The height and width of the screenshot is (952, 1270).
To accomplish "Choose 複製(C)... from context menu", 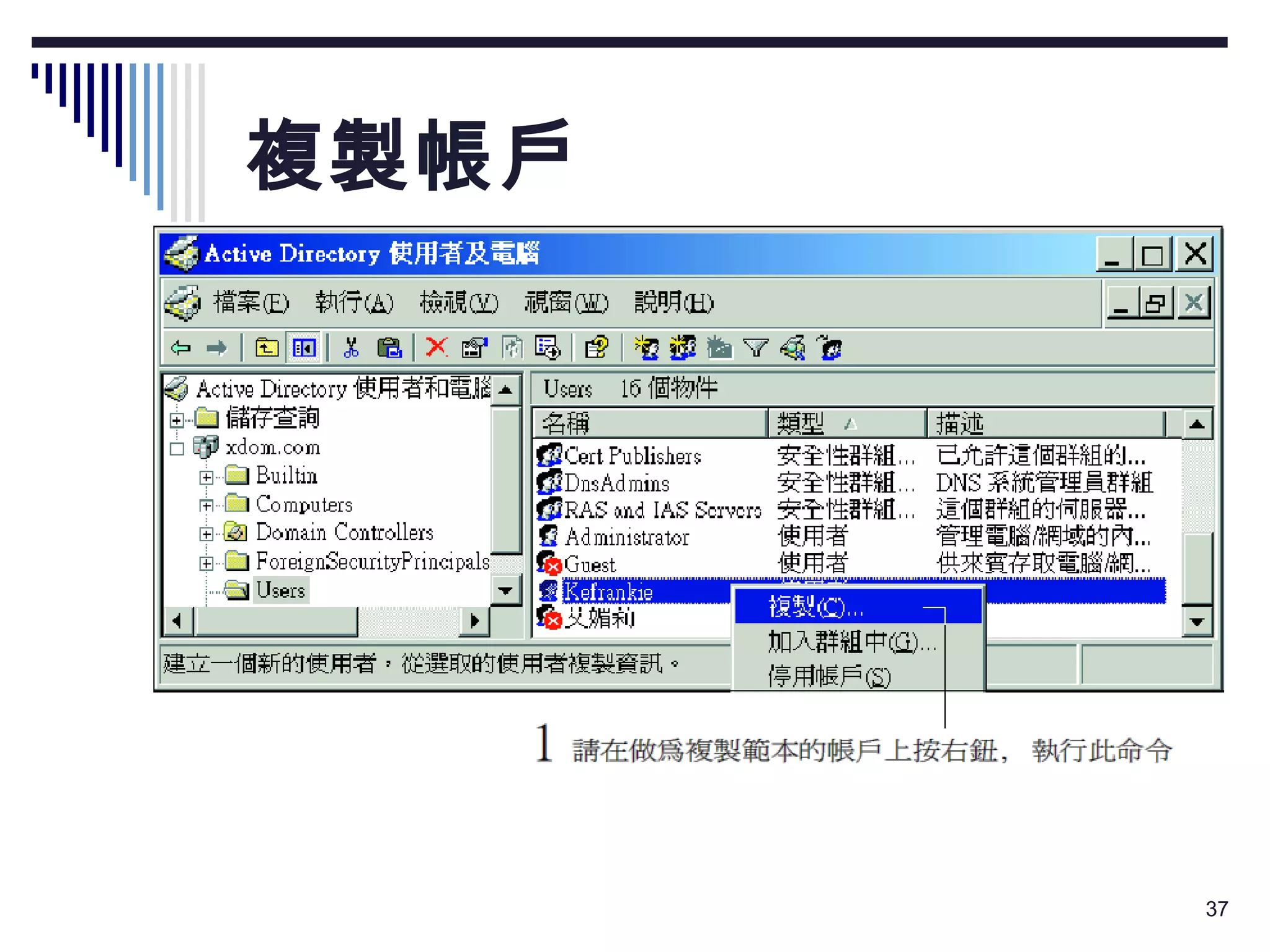I will (858, 606).
